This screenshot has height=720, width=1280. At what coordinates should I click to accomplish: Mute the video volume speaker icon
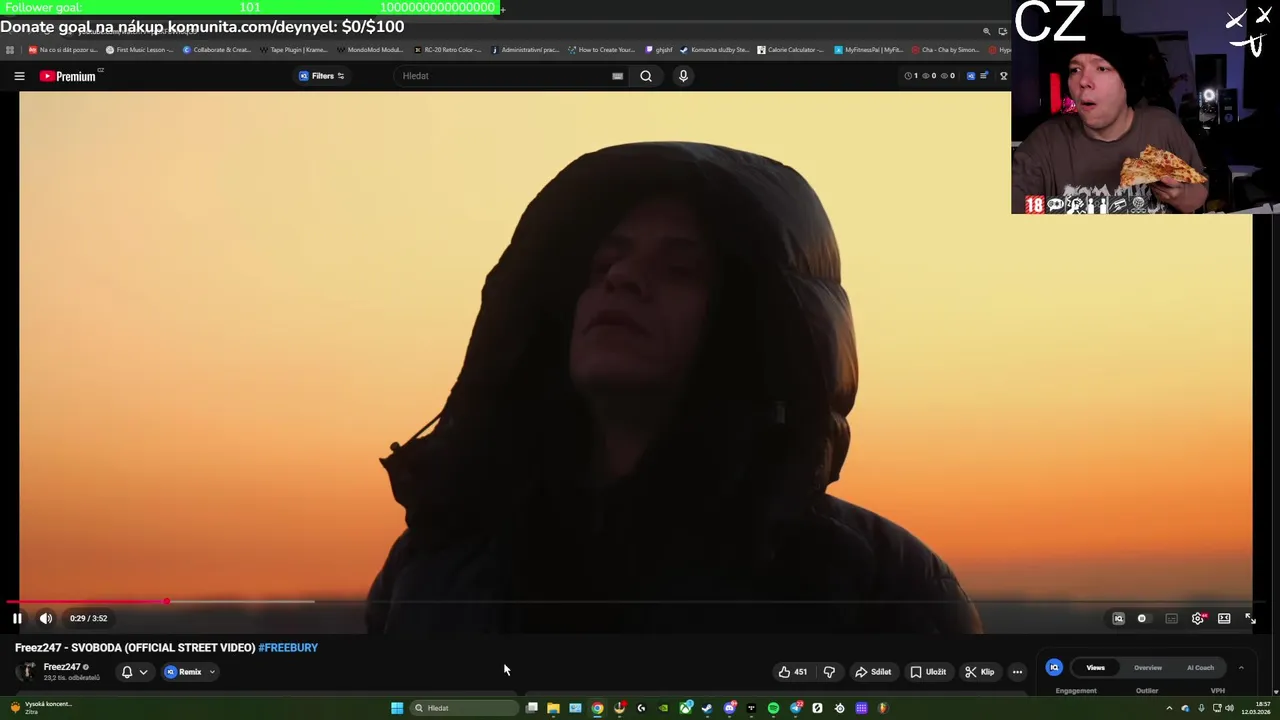coord(46,618)
